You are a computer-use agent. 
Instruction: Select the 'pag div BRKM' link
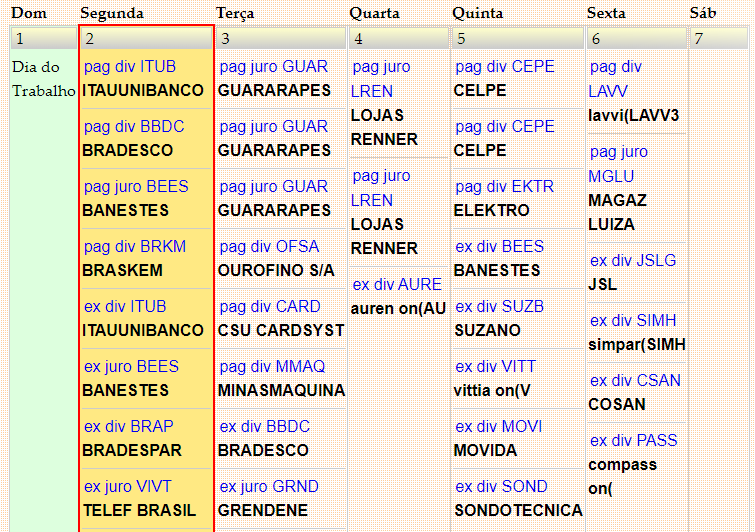tap(135, 247)
